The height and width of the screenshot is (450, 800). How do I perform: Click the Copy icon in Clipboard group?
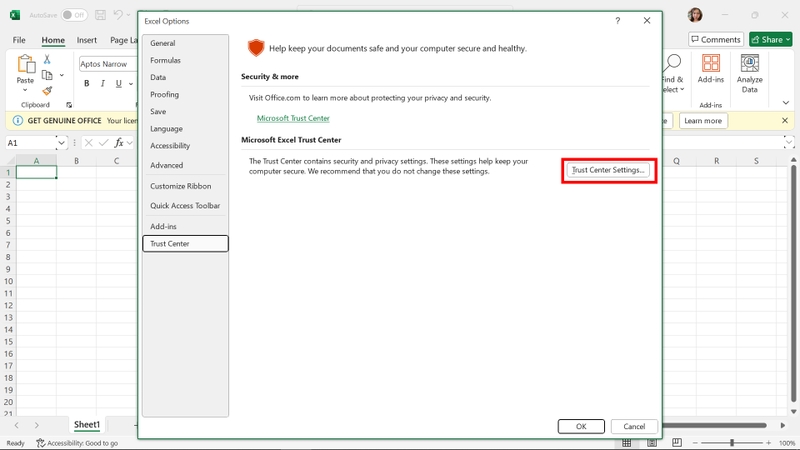[47, 76]
